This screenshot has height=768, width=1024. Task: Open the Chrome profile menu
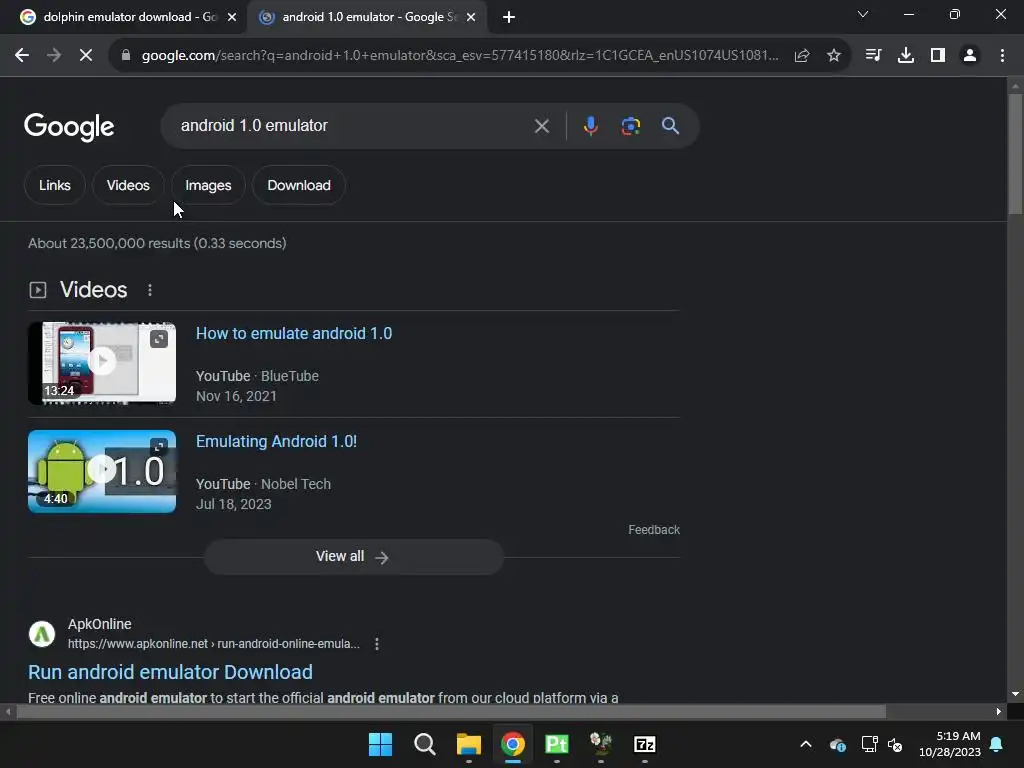pos(970,56)
